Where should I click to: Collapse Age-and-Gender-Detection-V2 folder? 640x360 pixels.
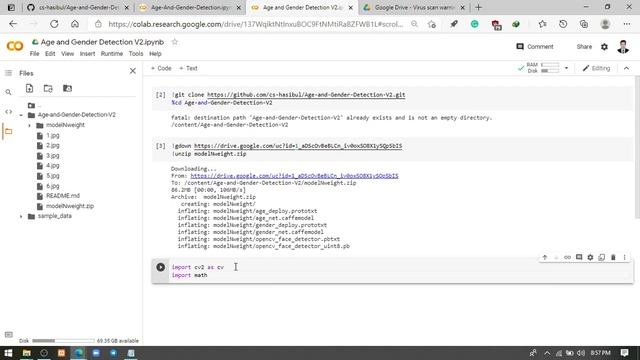click(x=21, y=115)
